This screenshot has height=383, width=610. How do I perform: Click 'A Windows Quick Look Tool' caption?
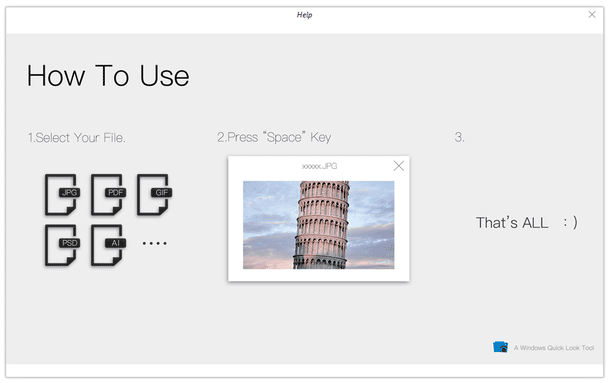tap(554, 348)
